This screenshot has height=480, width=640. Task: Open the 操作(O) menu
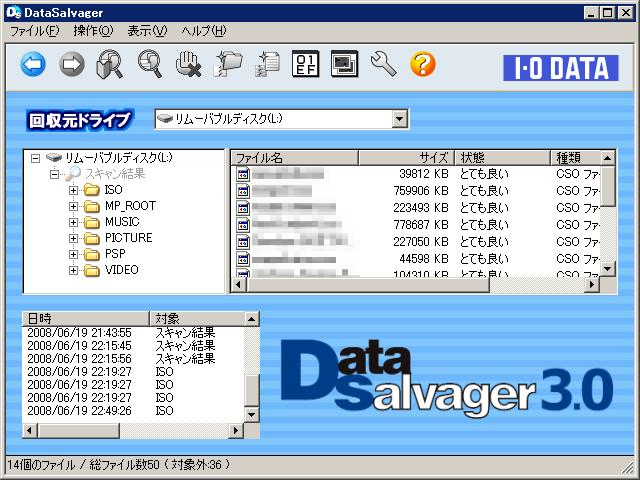[93, 31]
